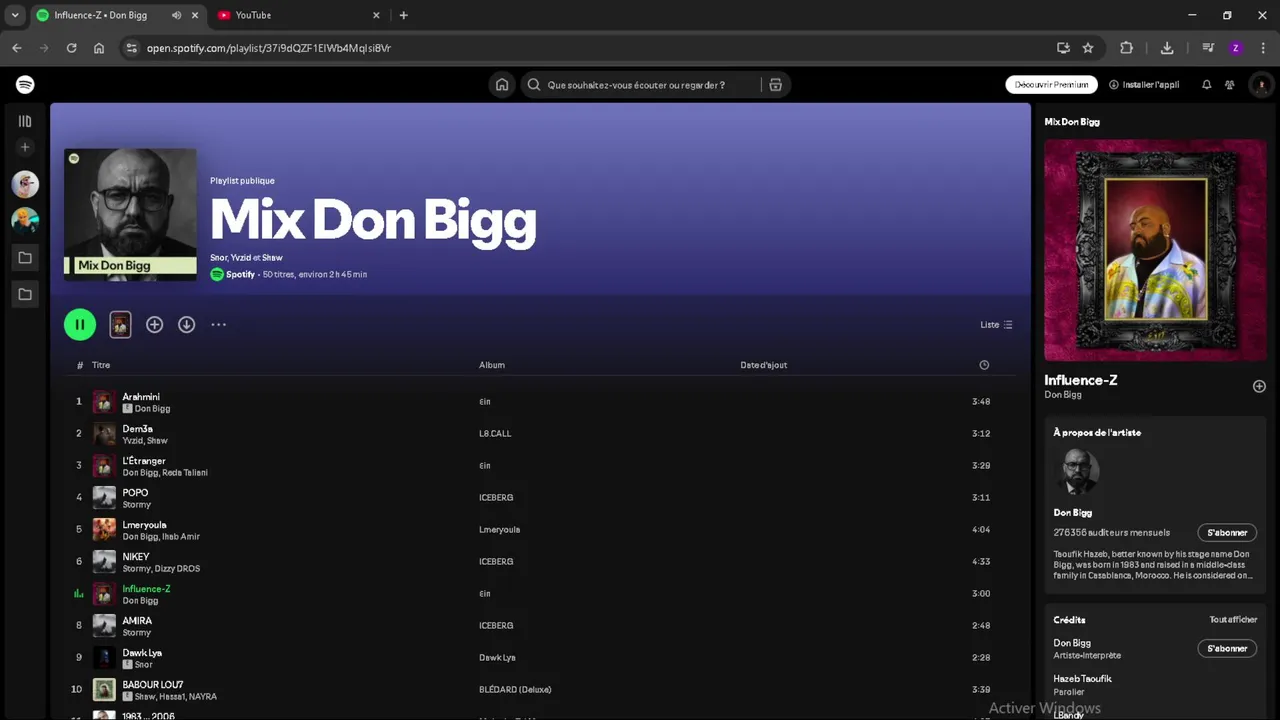The width and height of the screenshot is (1280, 720).
Task: Mute the Influence-Z tab audio icon
Action: coord(176,15)
